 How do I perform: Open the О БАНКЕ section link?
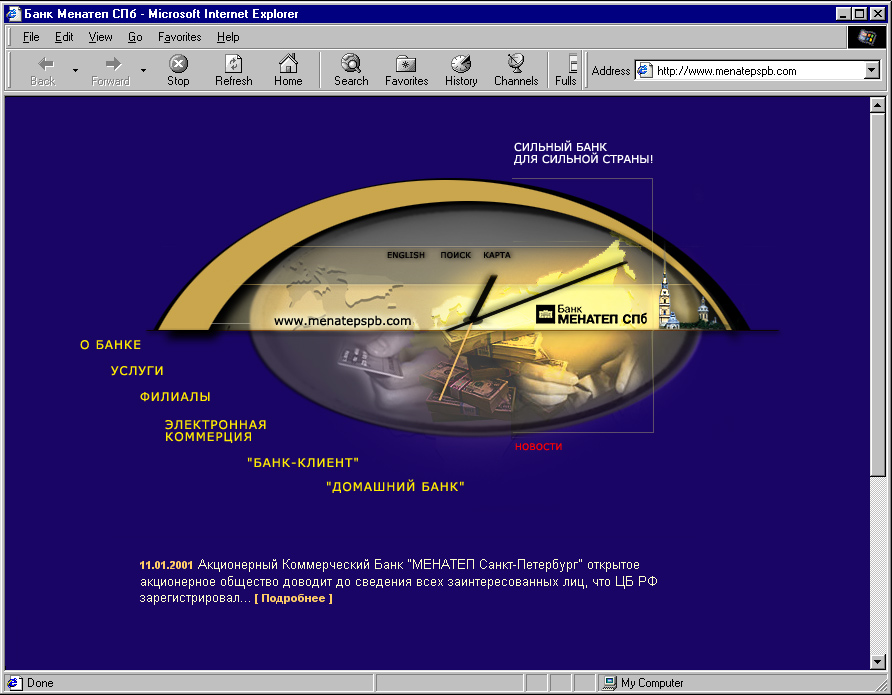tap(110, 345)
